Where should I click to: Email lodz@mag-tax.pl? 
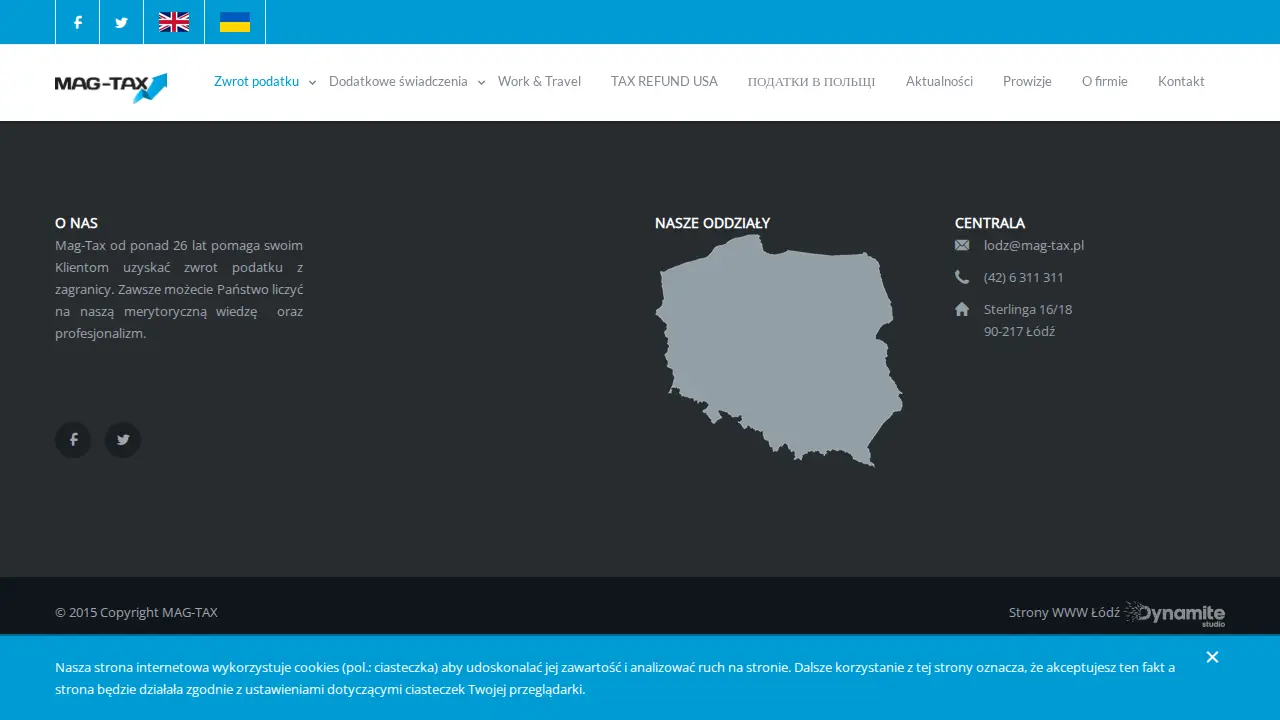point(1034,245)
